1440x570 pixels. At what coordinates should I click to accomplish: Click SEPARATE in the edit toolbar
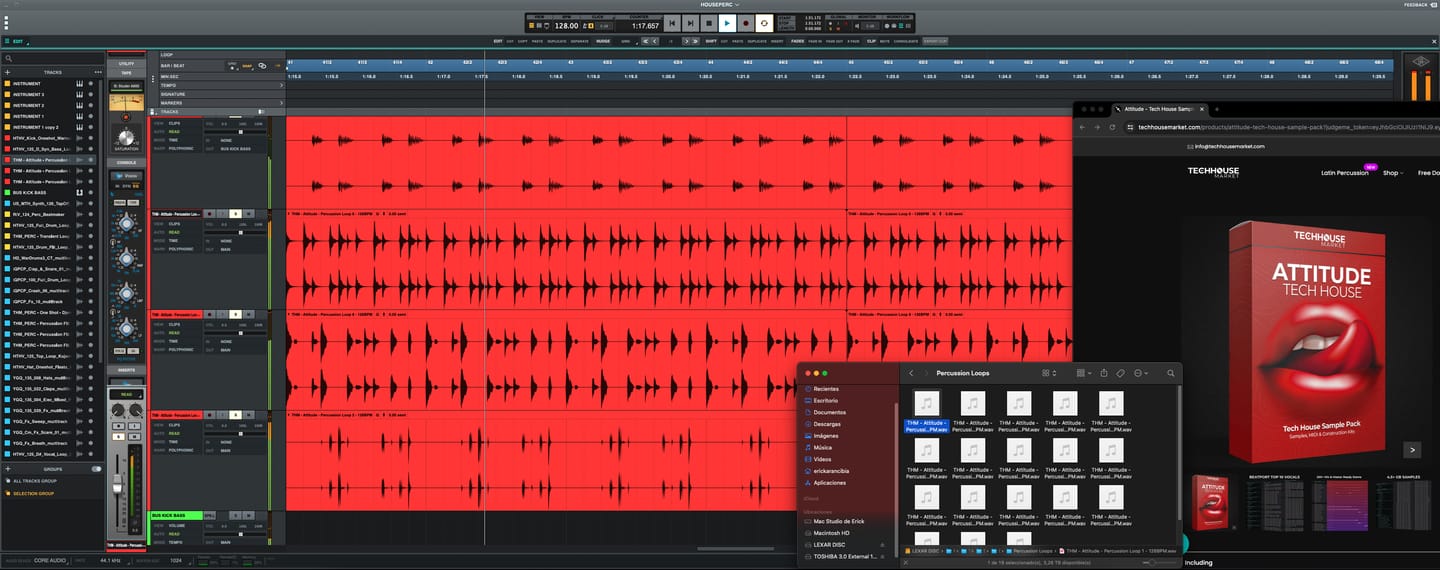(579, 41)
